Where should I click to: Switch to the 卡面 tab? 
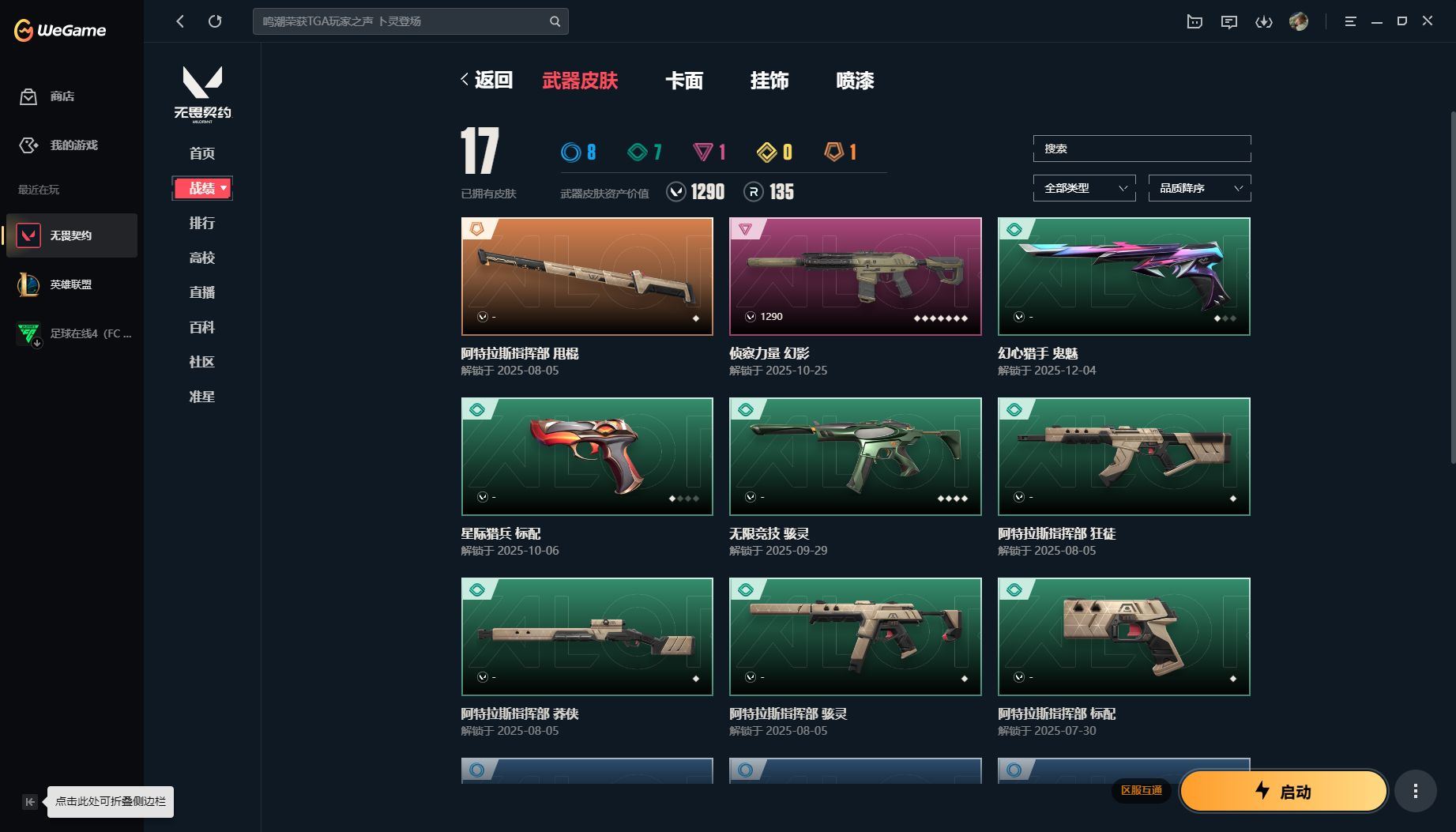coord(683,81)
